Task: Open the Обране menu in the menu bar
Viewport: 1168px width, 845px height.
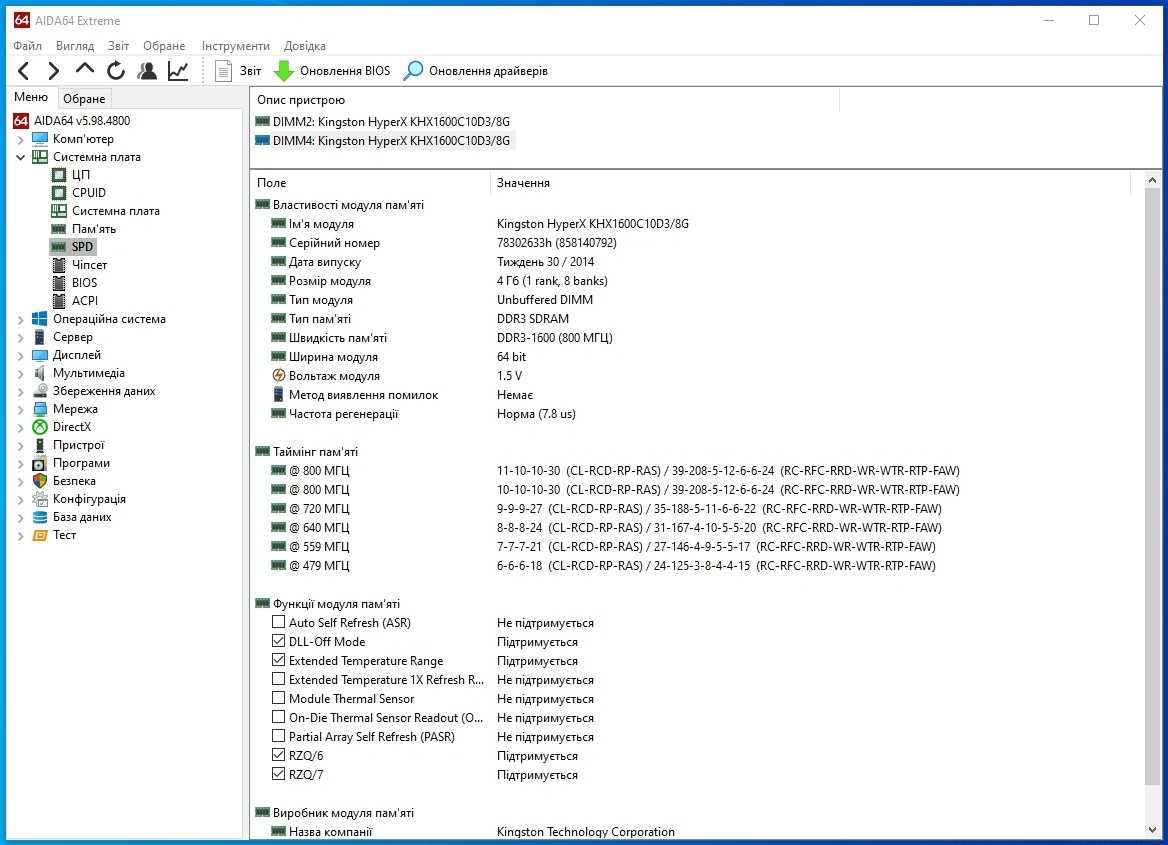Action: click(x=164, y=45)
